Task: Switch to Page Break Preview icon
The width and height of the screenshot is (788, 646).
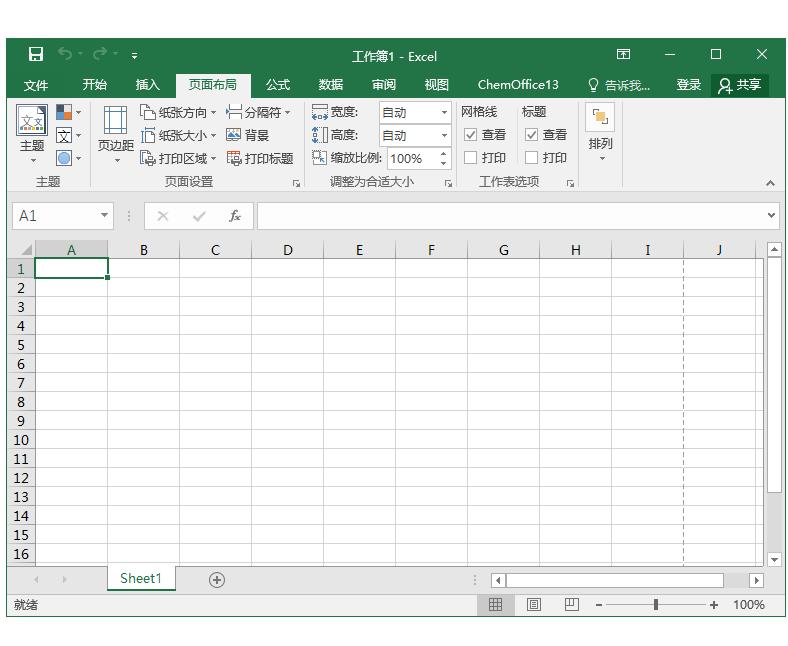Action: (571, 604)
